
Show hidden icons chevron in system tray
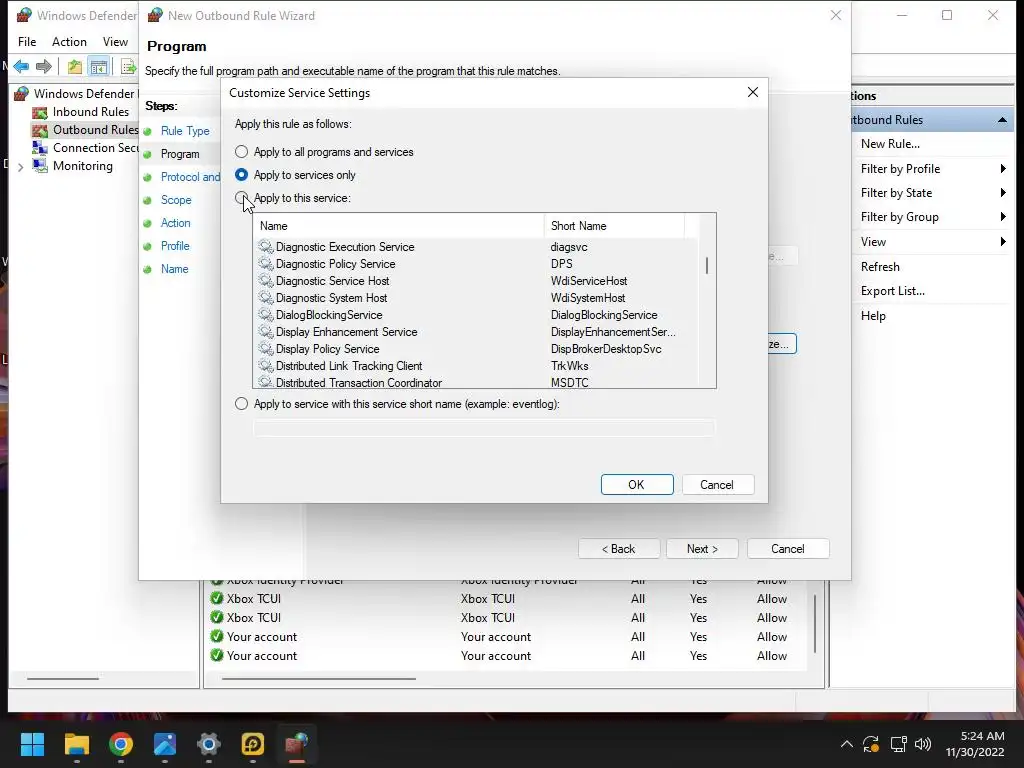[x=846, y=744]
